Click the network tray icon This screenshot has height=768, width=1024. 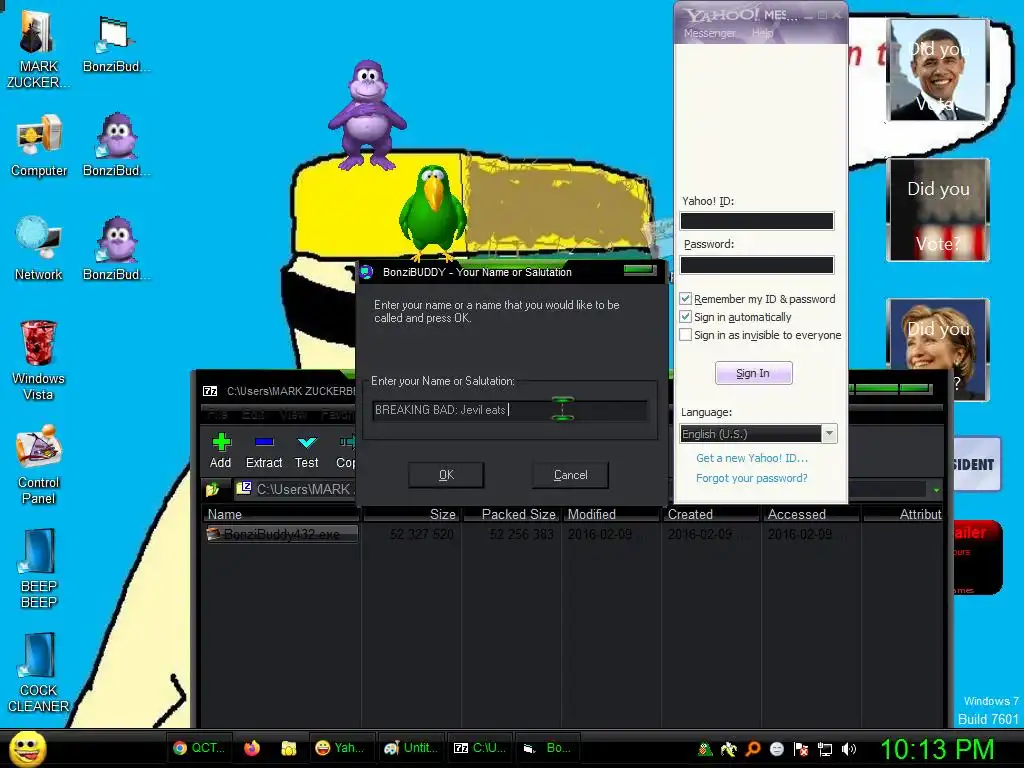tap(825, 749)
